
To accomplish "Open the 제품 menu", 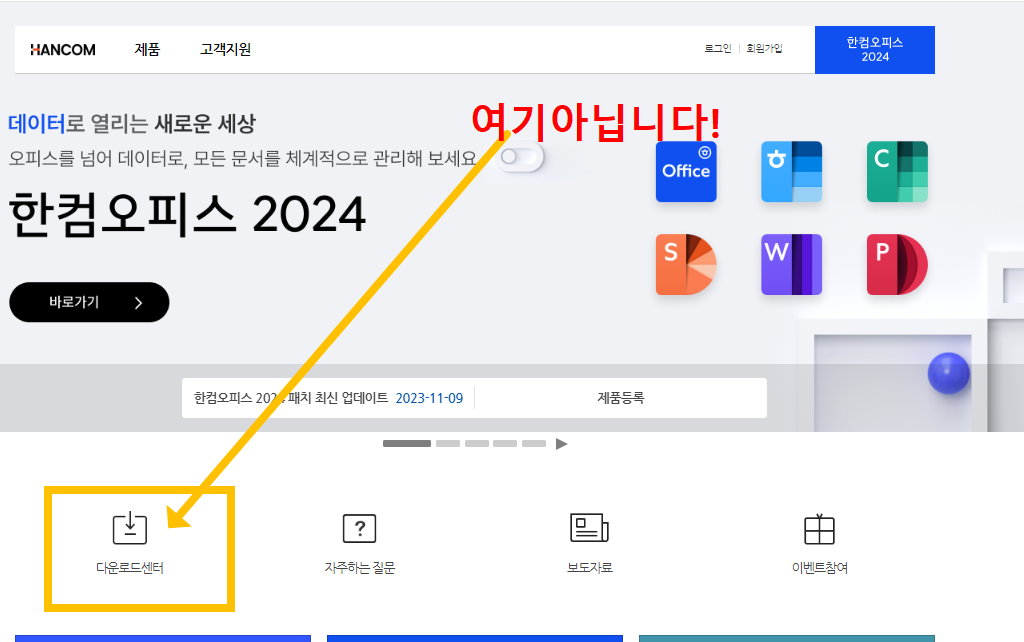I will point(147,49).
